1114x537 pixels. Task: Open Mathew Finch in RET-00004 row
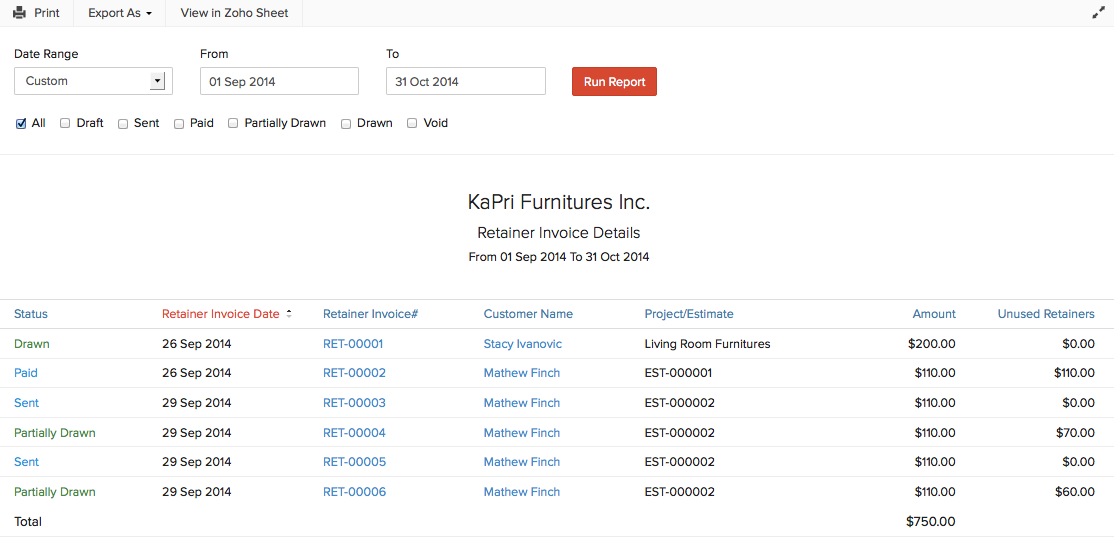coord(521,433)
